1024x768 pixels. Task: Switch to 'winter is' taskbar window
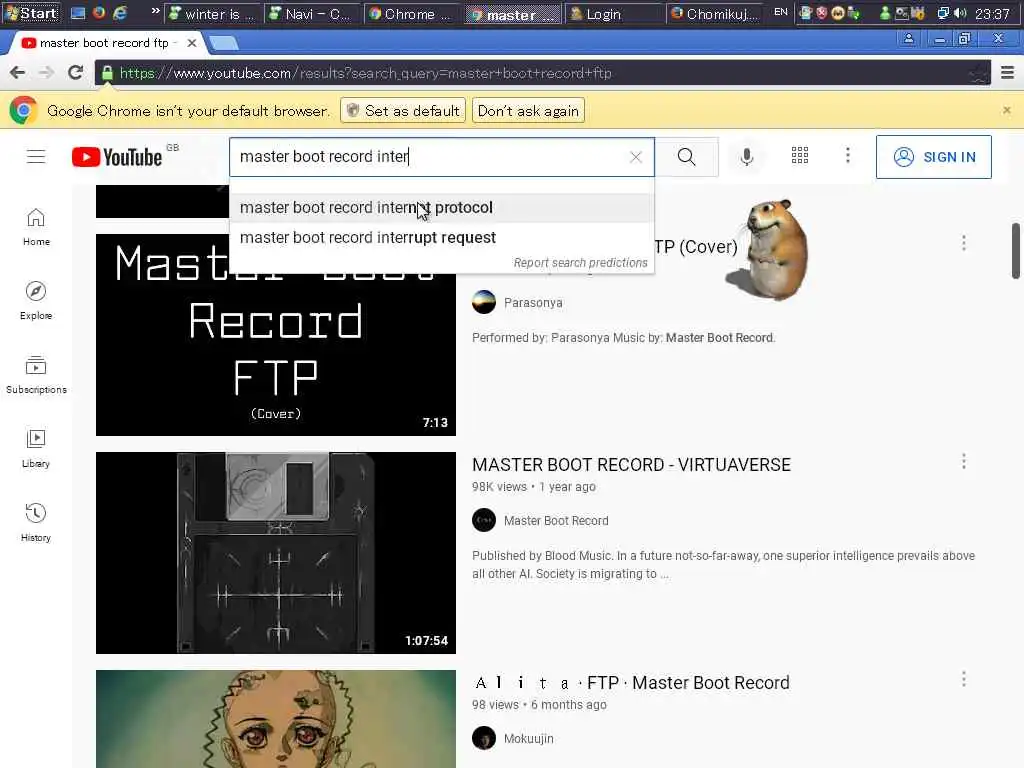point(212,14)
